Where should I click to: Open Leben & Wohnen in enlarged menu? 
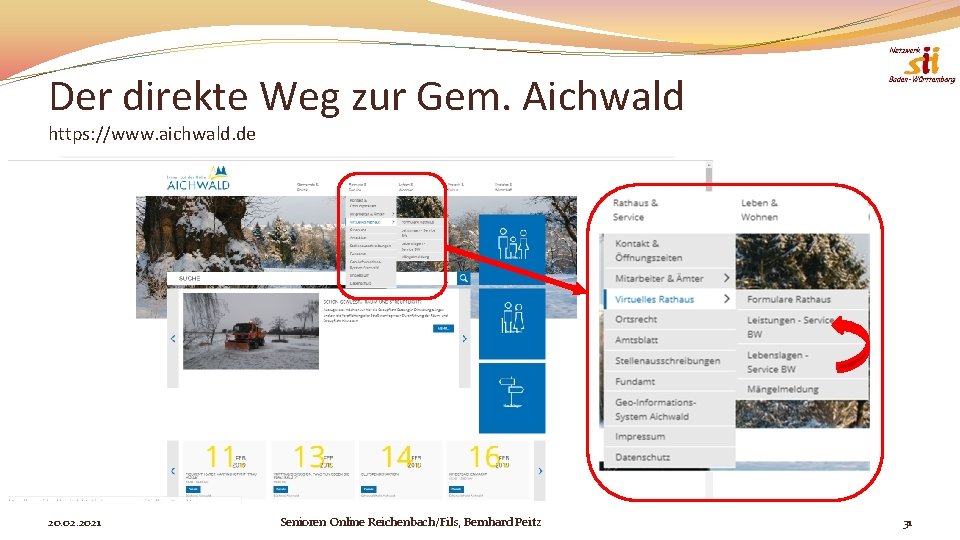tap(759, 209)
